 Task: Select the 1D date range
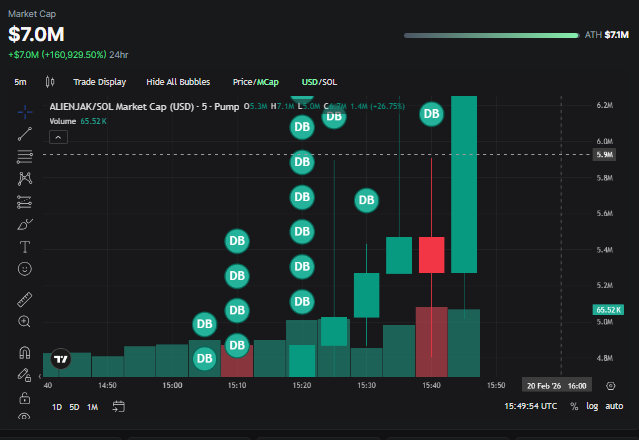[x=57, y=407]
